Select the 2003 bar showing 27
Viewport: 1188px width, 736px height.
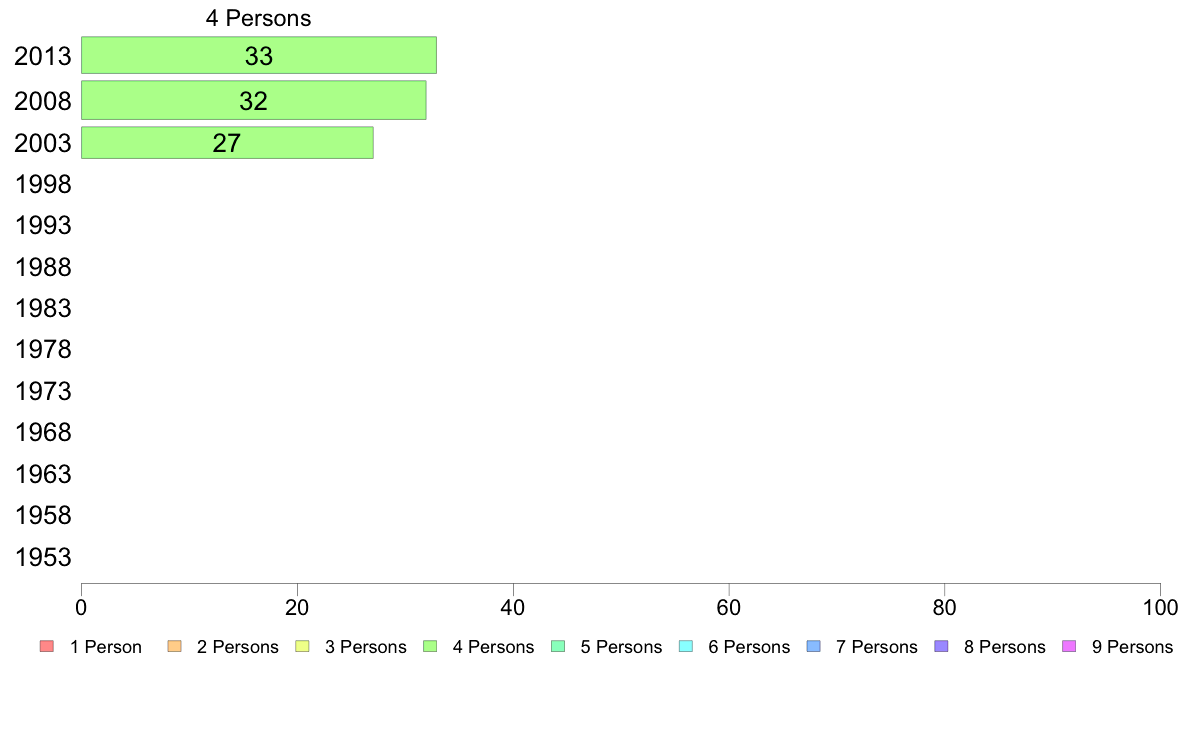[227, 143]
